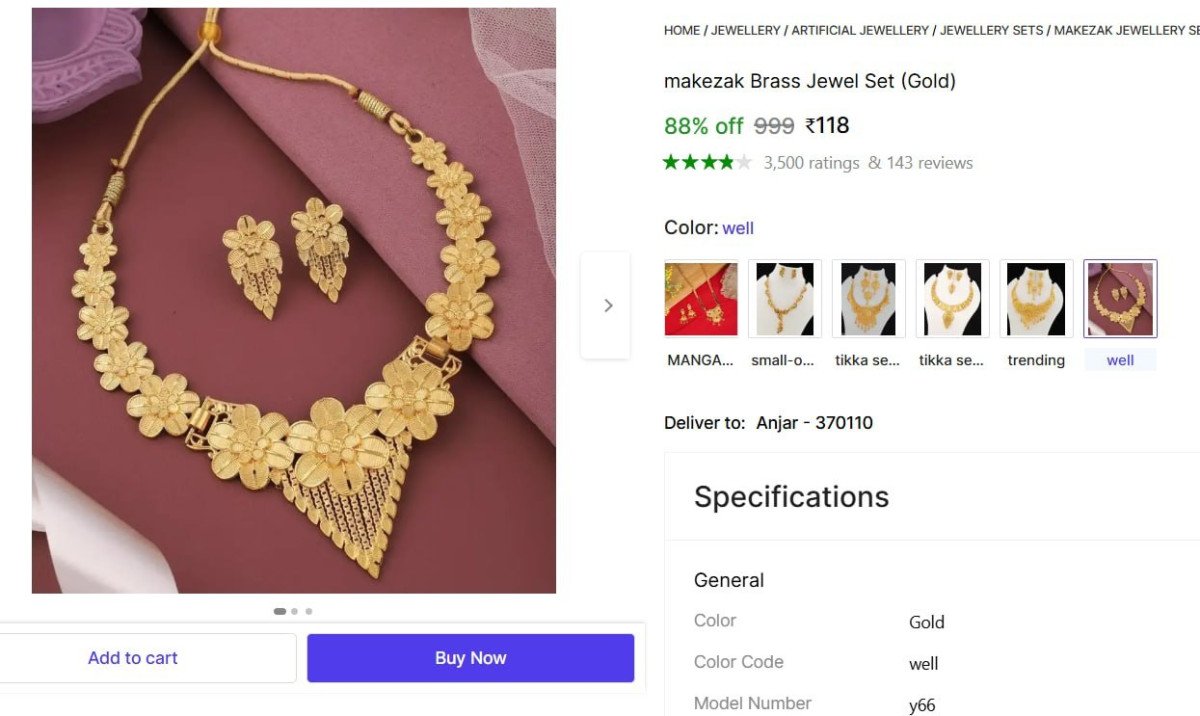The image size is (1200, 716).
Task: Click the next image arrow chevron
Action: click(x=607, y=306)
